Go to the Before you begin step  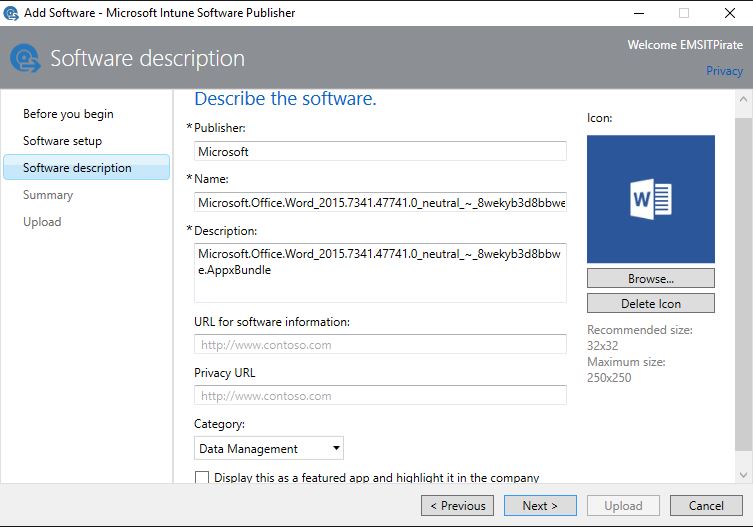pos(68,114)
